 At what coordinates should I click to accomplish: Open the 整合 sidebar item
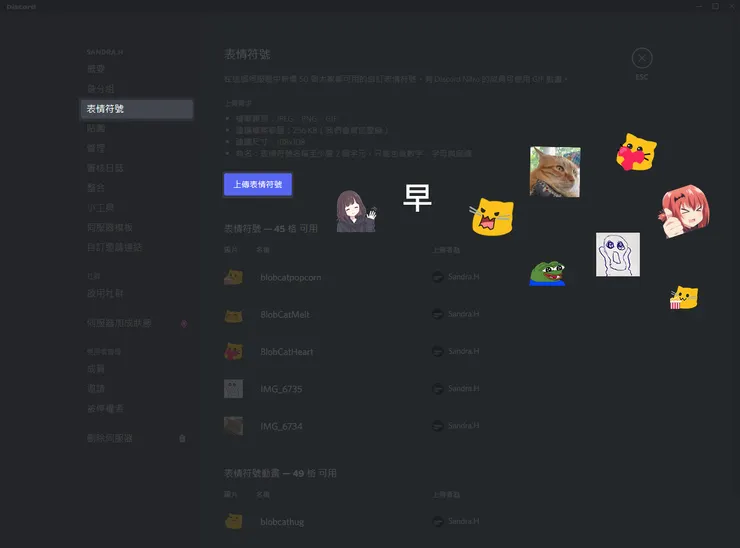(96, 188)
